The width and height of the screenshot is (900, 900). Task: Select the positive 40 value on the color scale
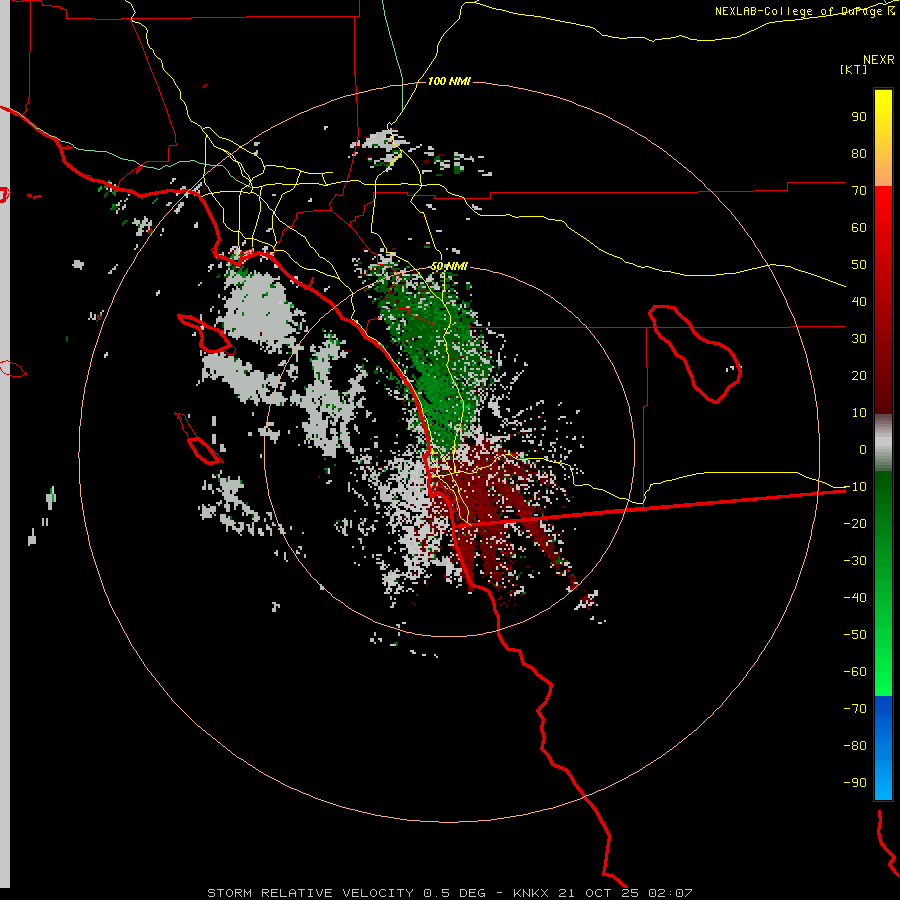(859, 301)
